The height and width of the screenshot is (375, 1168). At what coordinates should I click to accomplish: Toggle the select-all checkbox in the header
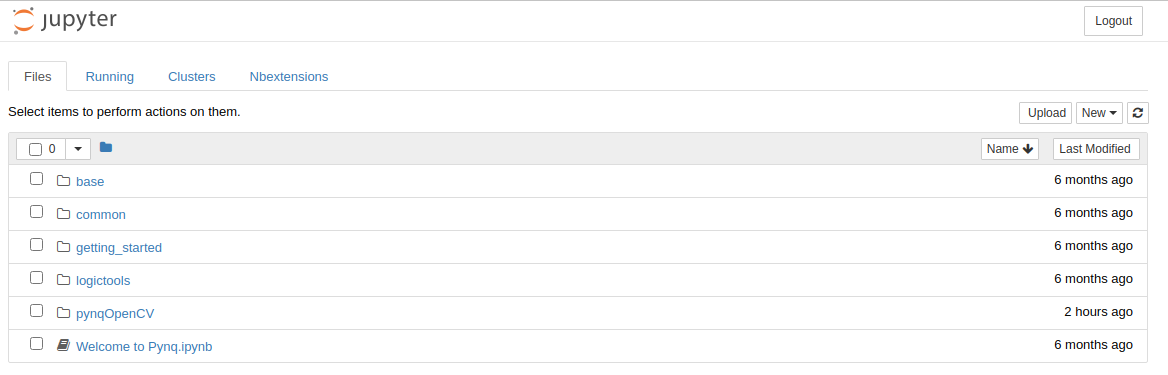(x=35, y=149)
